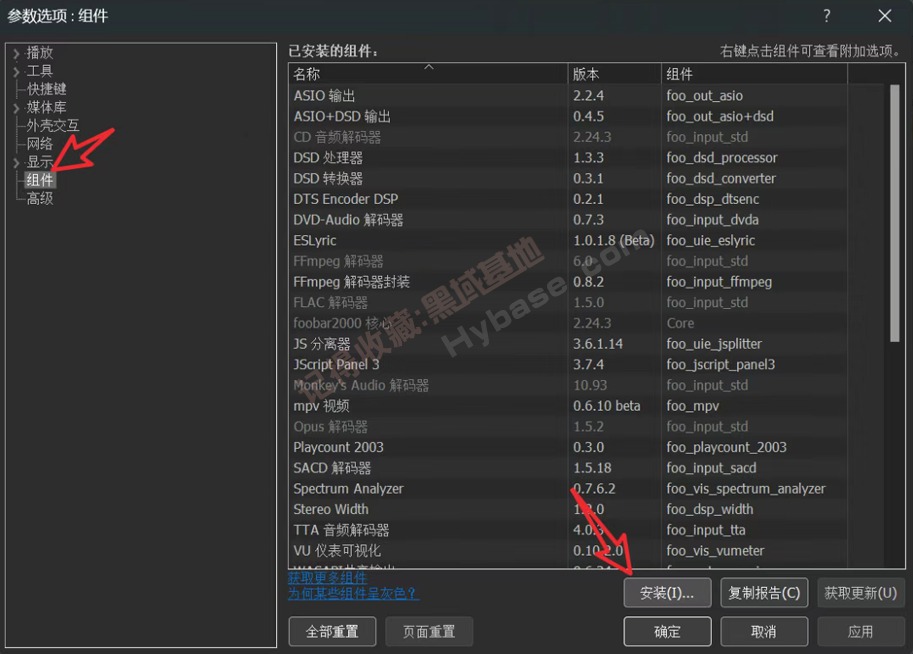Click the 复制报告(C) button
The width and height of the screenshot is (913, 654).
[764, 593]
